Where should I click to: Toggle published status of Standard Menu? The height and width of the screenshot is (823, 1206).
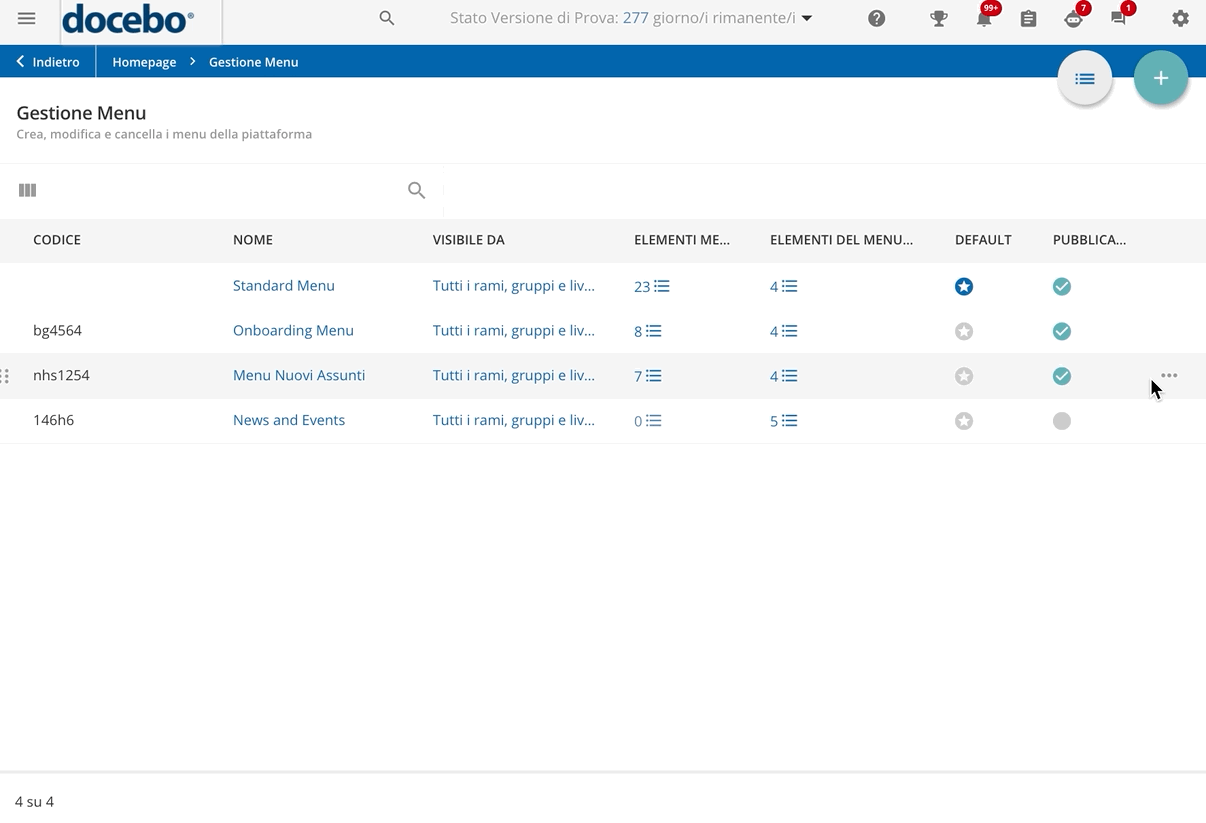tap(1062, 287)
